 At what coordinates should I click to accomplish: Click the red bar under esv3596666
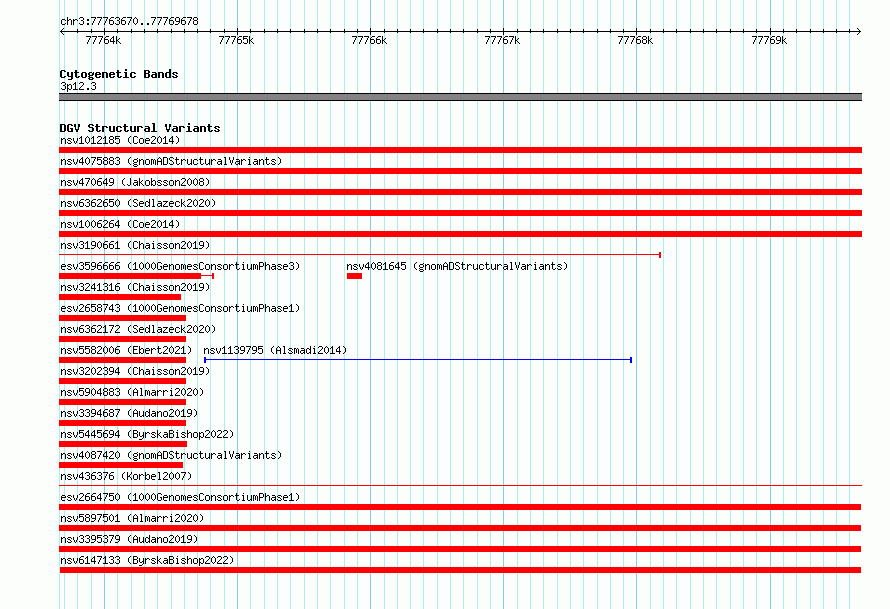[136, 276]
